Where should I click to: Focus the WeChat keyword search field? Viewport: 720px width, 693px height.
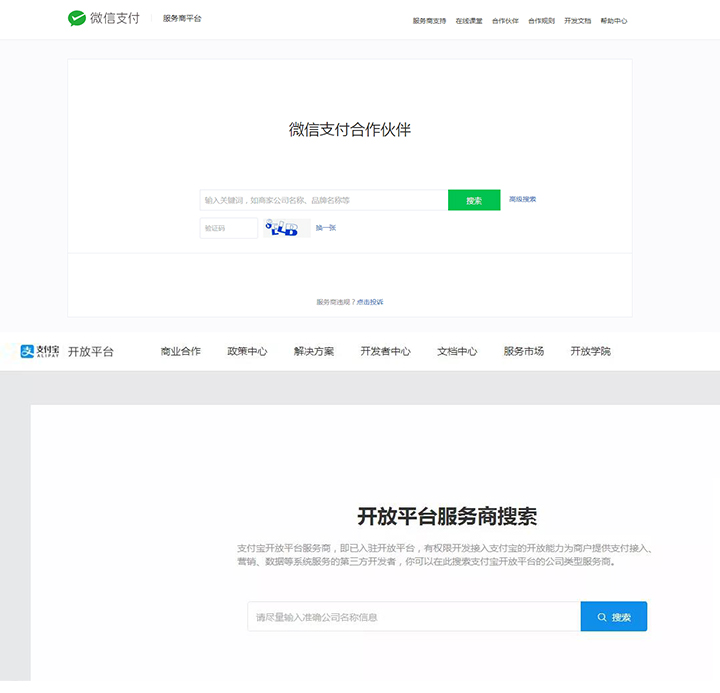pyautogui.click(x=324, y=200)
